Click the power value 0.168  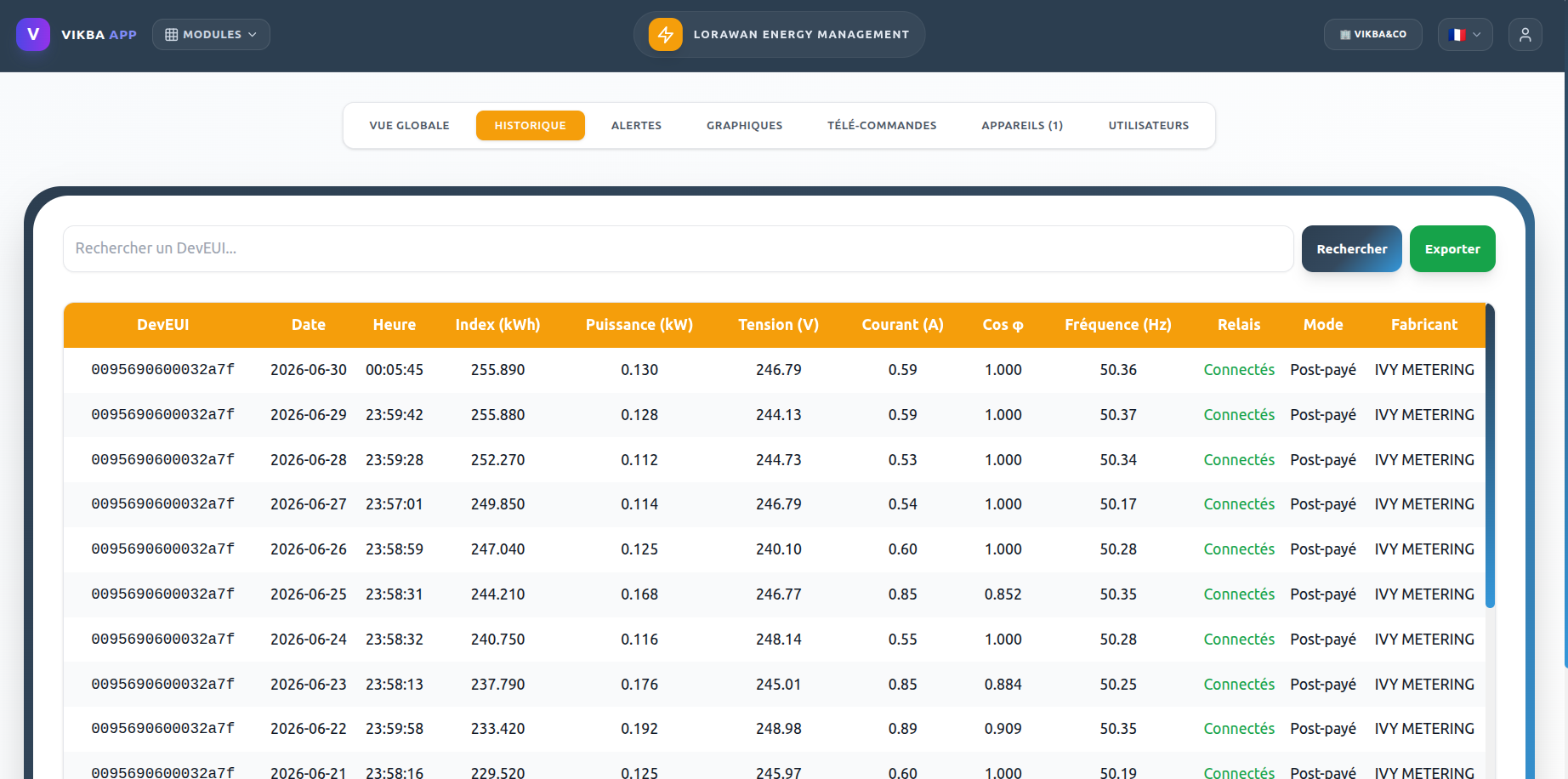tap(639, 594)
